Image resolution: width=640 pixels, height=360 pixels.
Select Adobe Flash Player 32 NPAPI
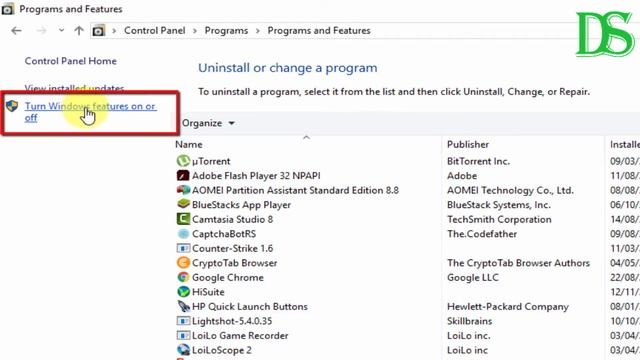click(256, 176)
